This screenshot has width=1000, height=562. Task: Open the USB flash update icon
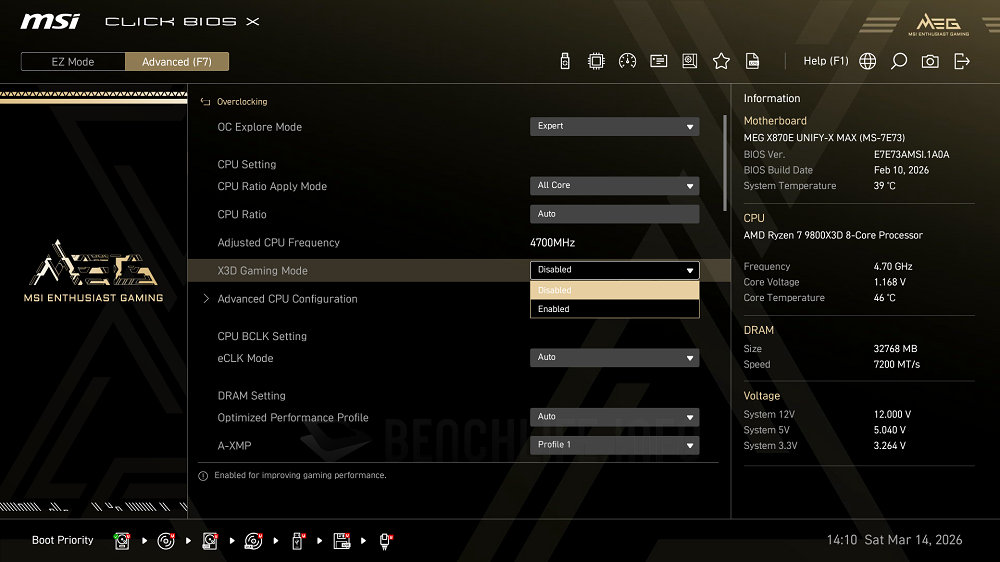(x=564, y=61)
